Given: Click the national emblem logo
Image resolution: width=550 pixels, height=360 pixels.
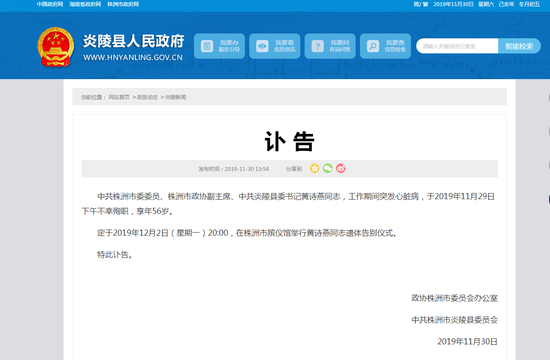Looking at the screenshot, I should click(x=55, y=47).
